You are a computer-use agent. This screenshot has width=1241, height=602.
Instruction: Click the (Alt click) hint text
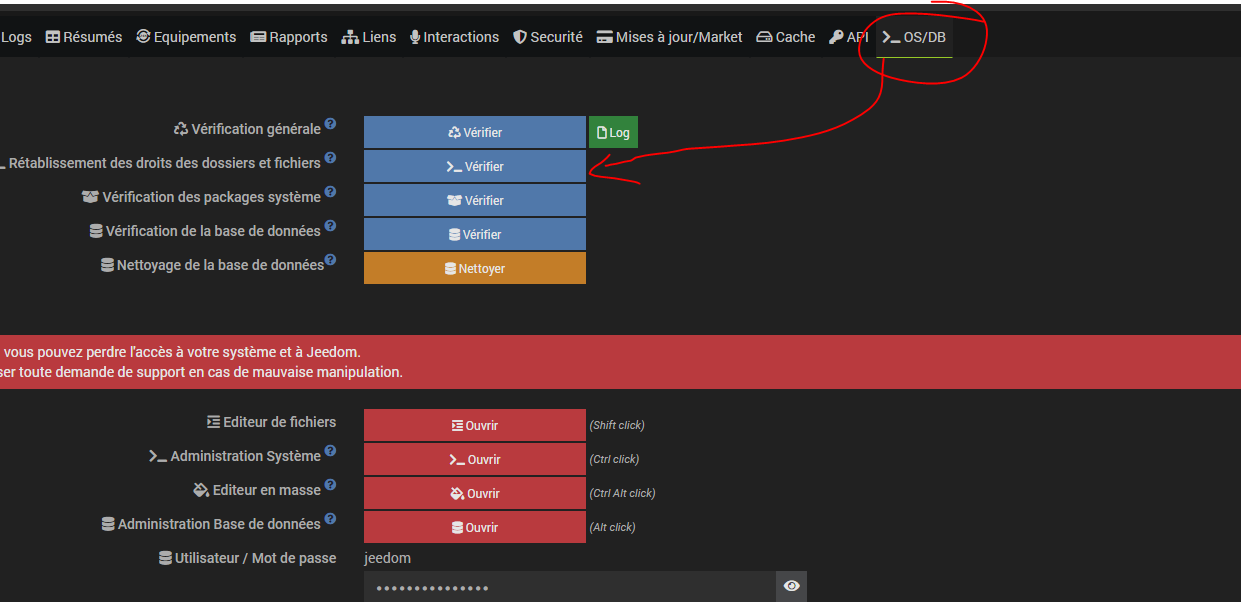[612, 527]
